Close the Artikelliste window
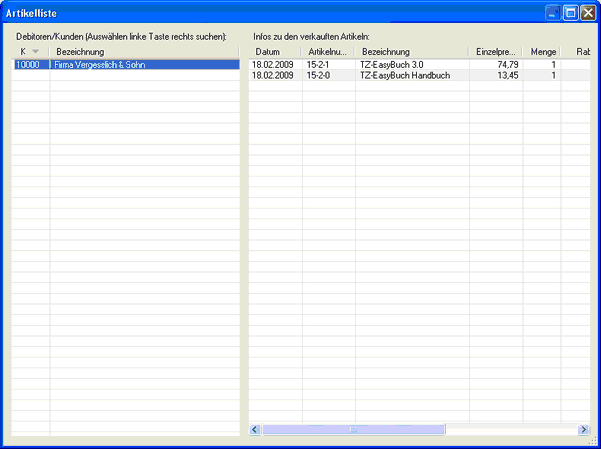The width and height of the screenshot is (601, 449). [588, 13]
